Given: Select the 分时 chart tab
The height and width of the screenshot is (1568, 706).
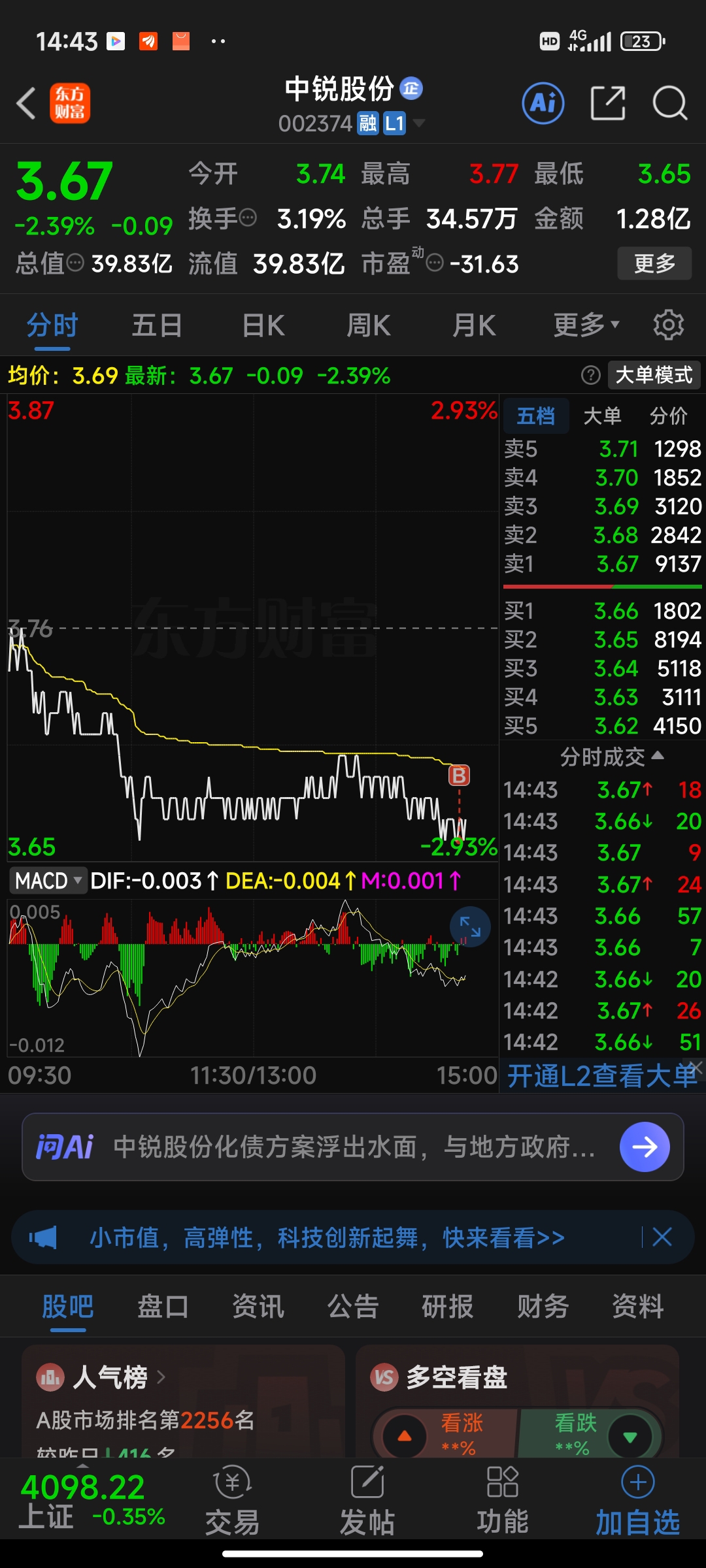Looking at the screenshot, I should point(52,325).
